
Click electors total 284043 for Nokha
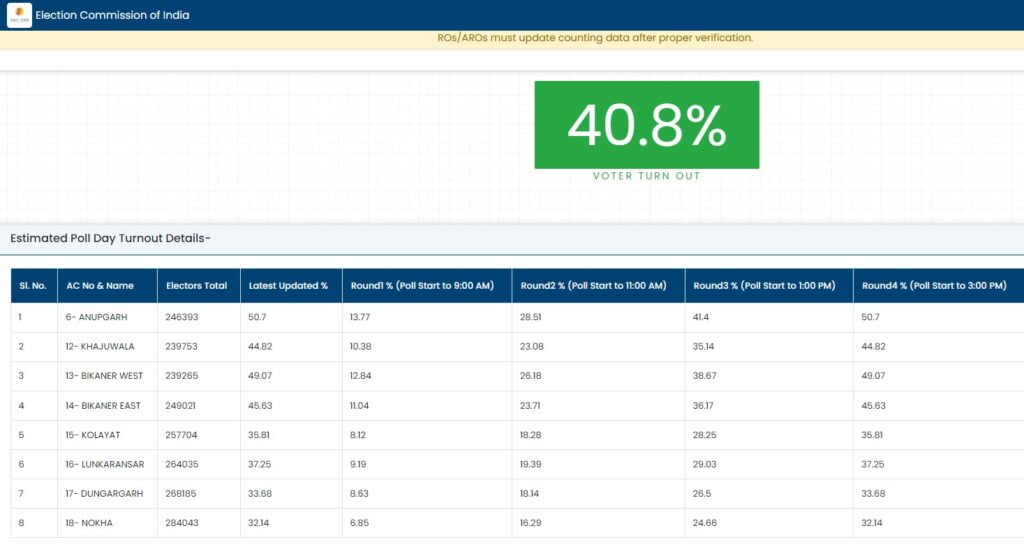point(182,523)
